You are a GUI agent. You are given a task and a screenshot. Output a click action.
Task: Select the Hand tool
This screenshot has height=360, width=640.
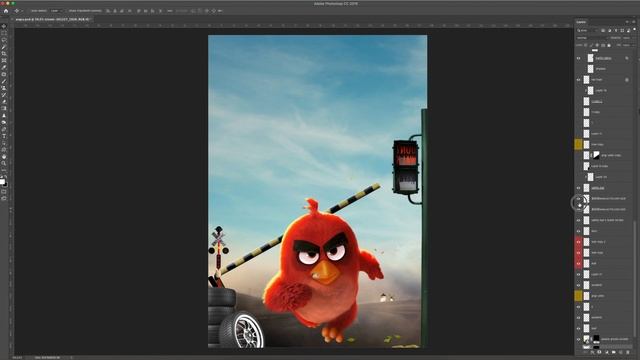(x=4, y=156)
